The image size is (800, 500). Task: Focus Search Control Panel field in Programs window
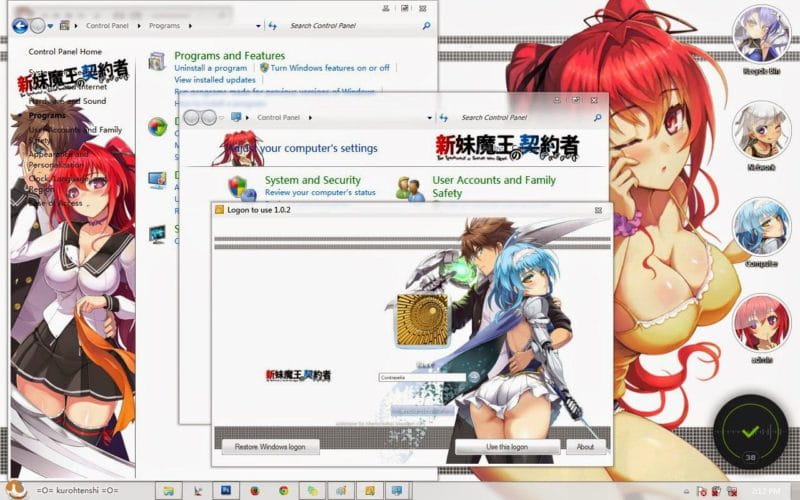(352, 26)
